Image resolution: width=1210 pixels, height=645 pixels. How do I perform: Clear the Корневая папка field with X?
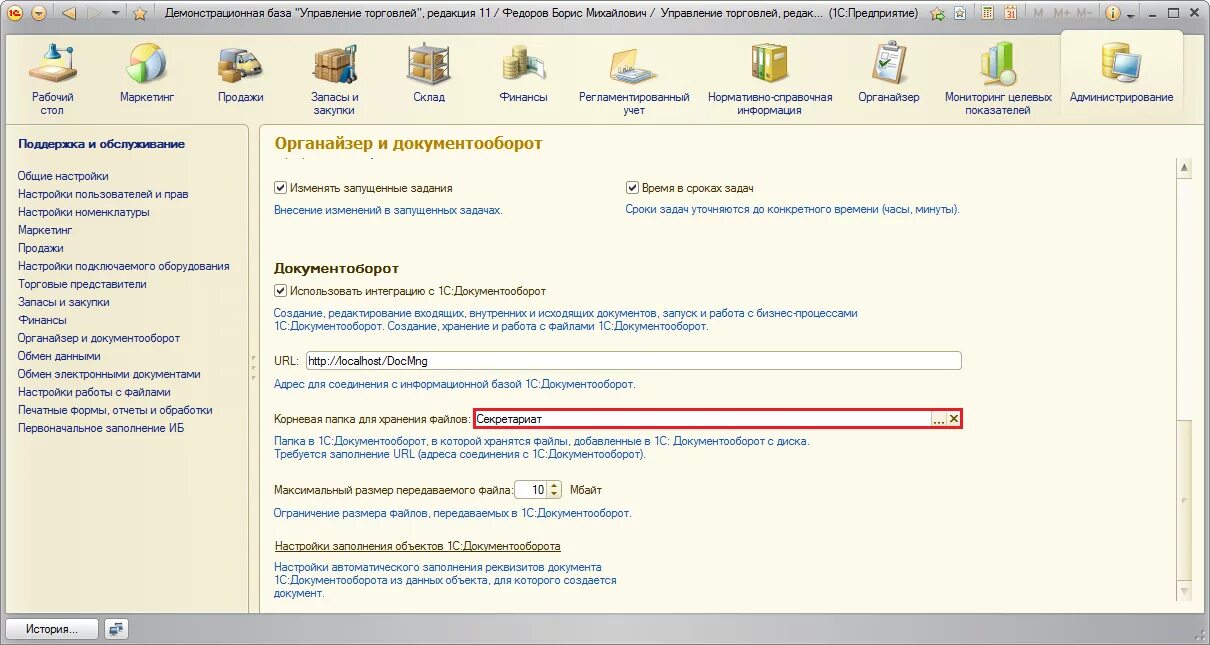(x=954, y=420)
